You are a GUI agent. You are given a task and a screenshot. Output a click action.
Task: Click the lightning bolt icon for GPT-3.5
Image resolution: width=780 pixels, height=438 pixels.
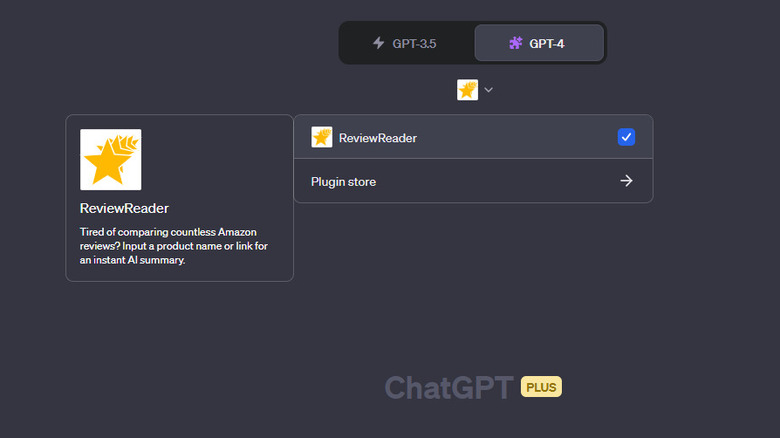[378, 43]
